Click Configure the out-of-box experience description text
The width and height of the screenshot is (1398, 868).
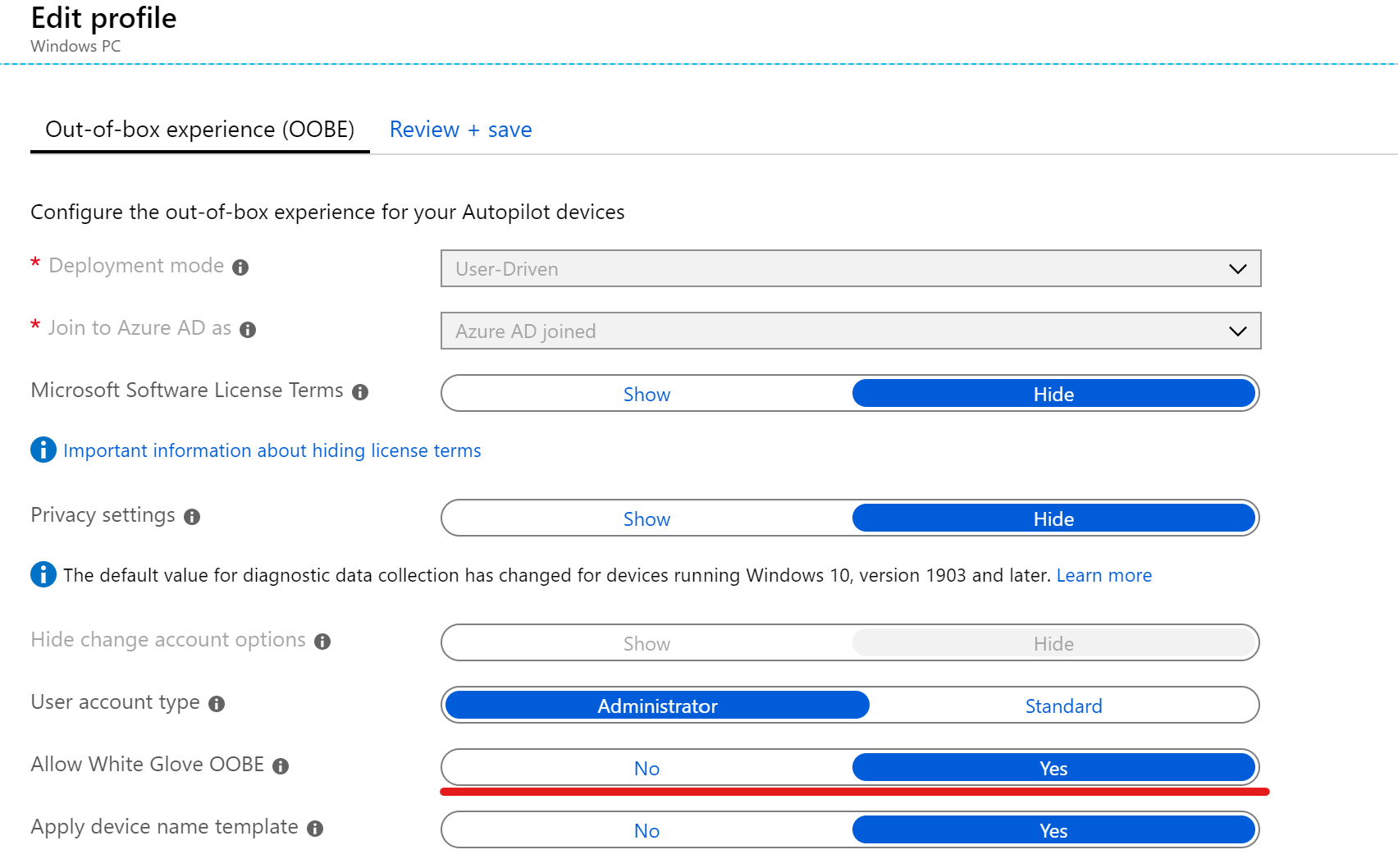click(x=327, y=212)
